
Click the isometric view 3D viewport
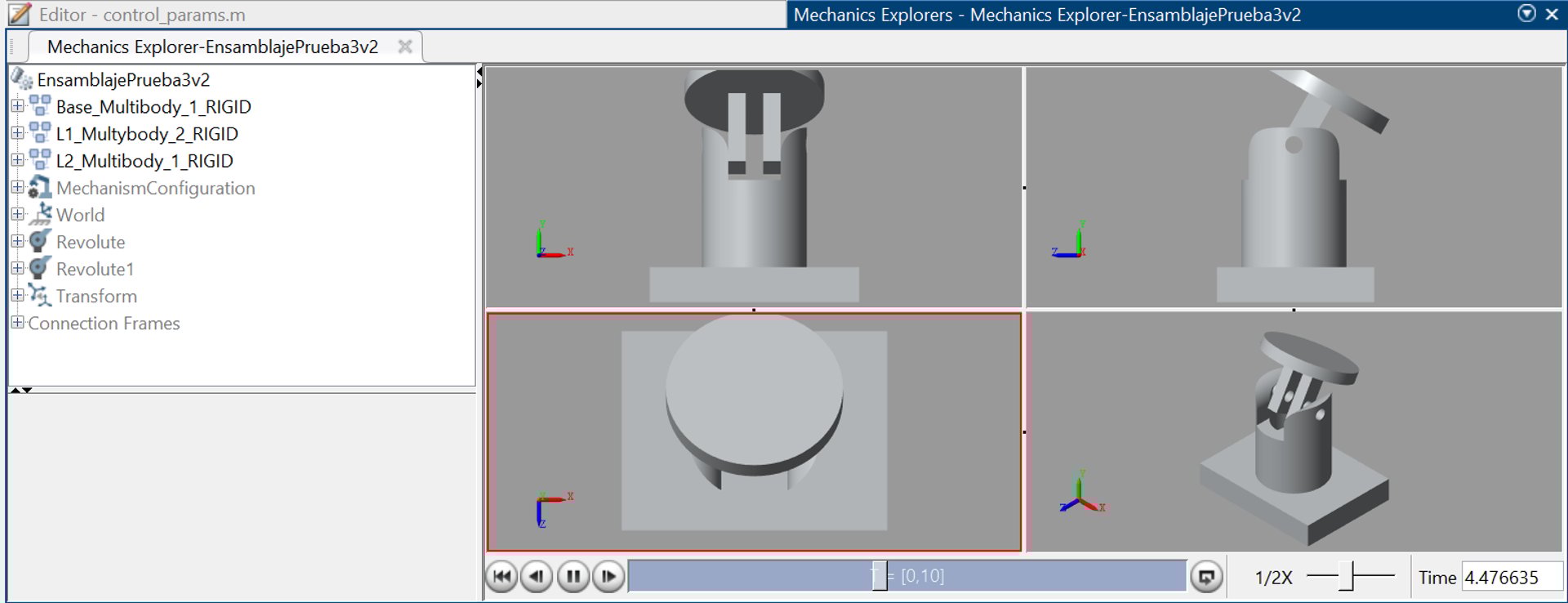tap(1294, 431)
